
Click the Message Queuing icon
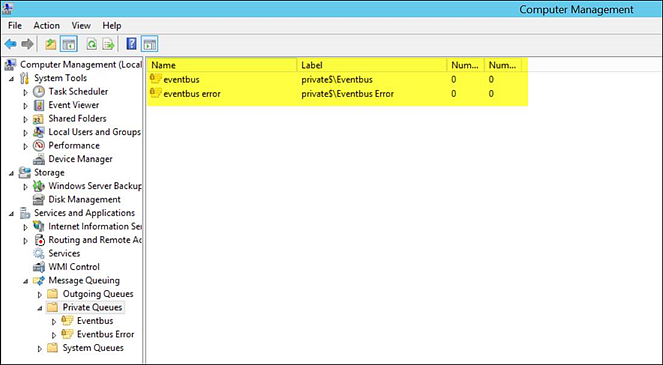(39, 280)
